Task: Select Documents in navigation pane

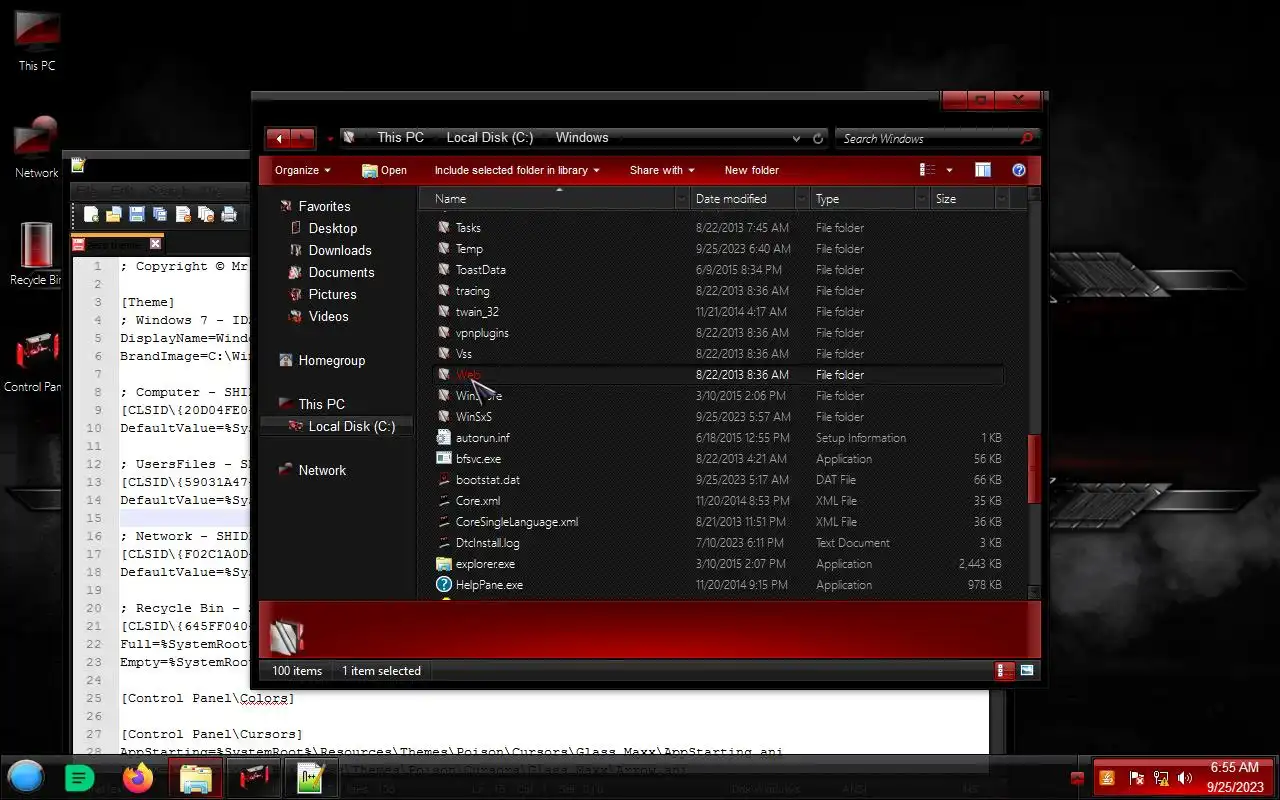Action: tap(341, 272)
